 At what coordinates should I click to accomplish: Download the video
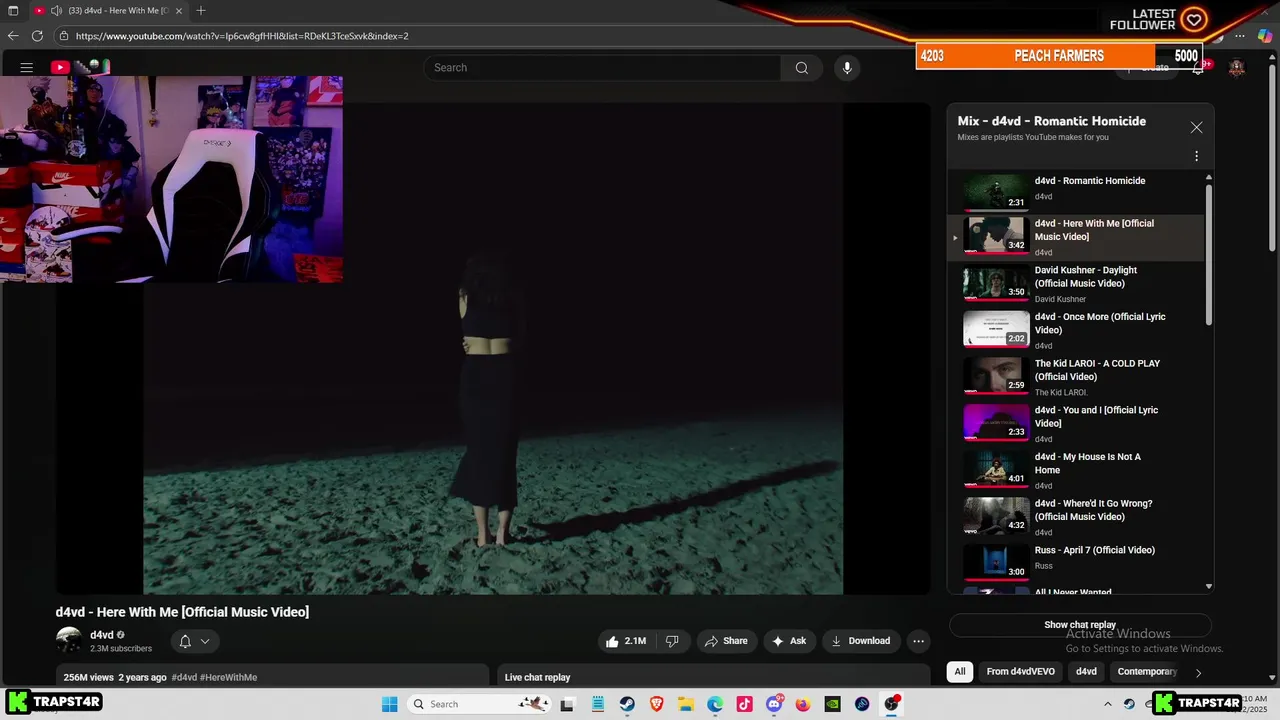click(860, 641)
